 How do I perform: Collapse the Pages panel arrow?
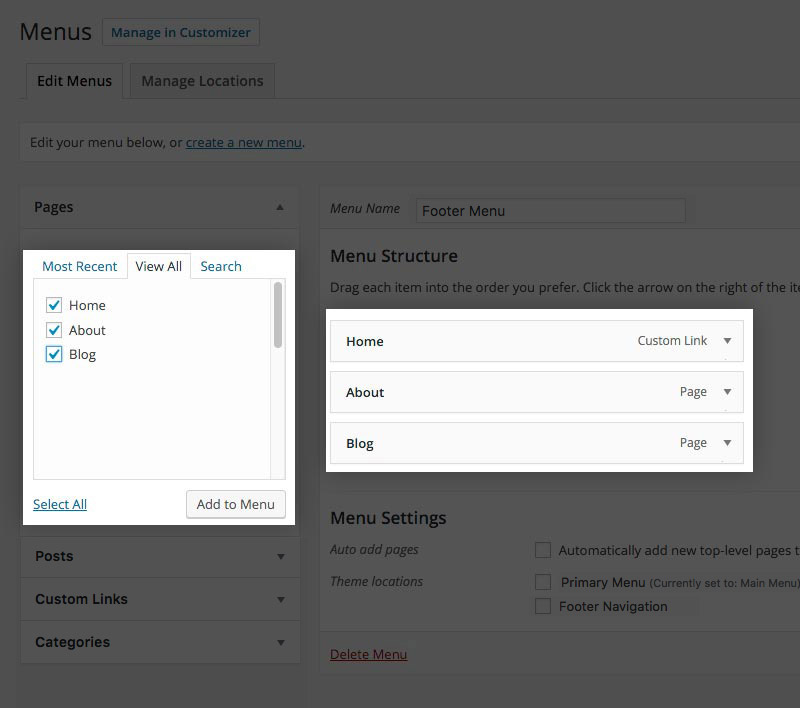[280, 207]
